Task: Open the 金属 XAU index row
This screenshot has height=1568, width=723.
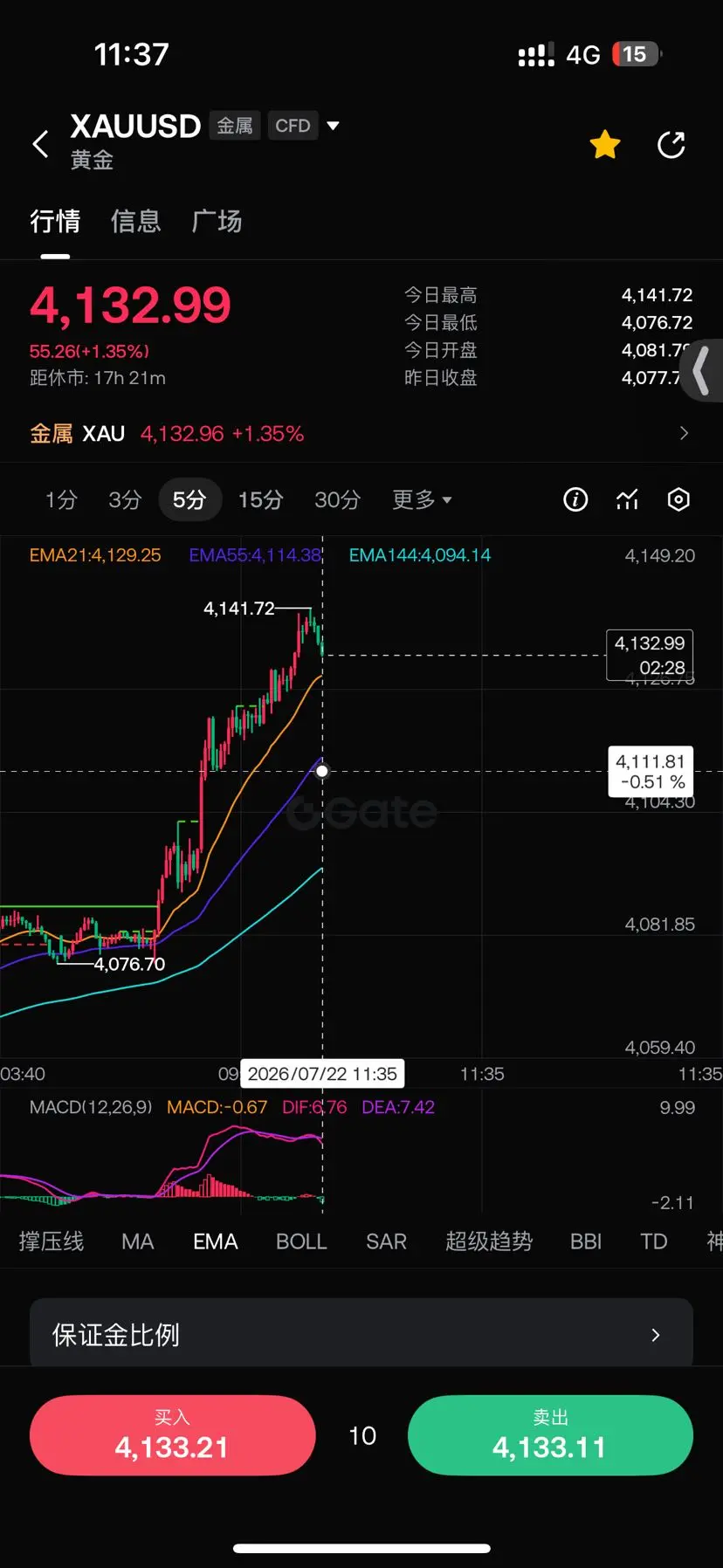Action: tap(361, 433)
